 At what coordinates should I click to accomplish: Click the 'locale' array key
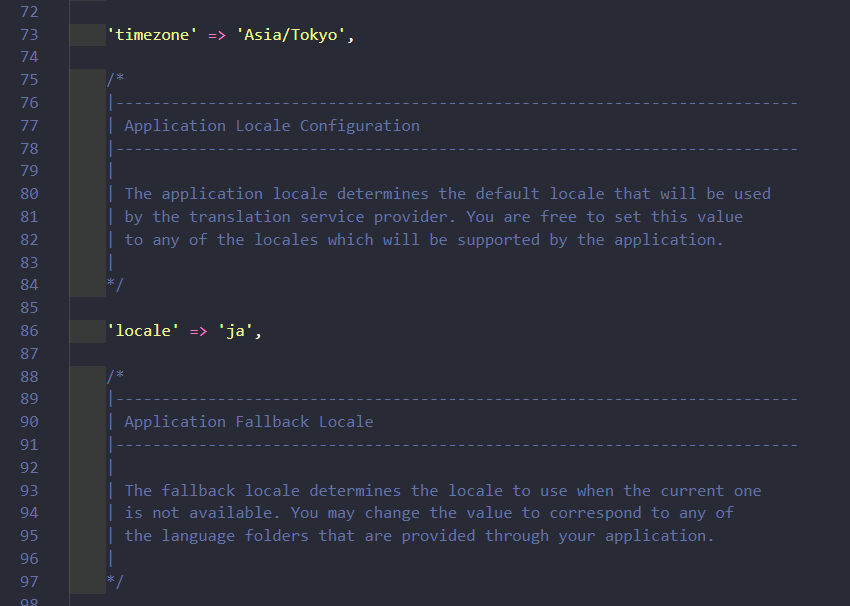(143, 331)
